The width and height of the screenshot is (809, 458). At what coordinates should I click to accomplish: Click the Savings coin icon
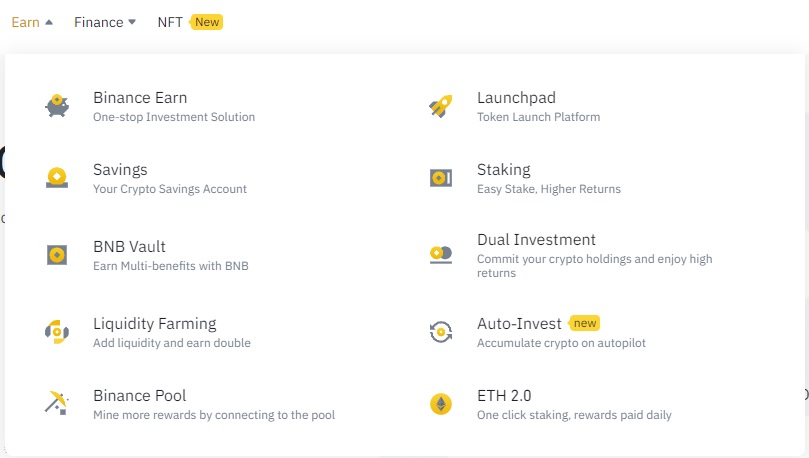57,178
